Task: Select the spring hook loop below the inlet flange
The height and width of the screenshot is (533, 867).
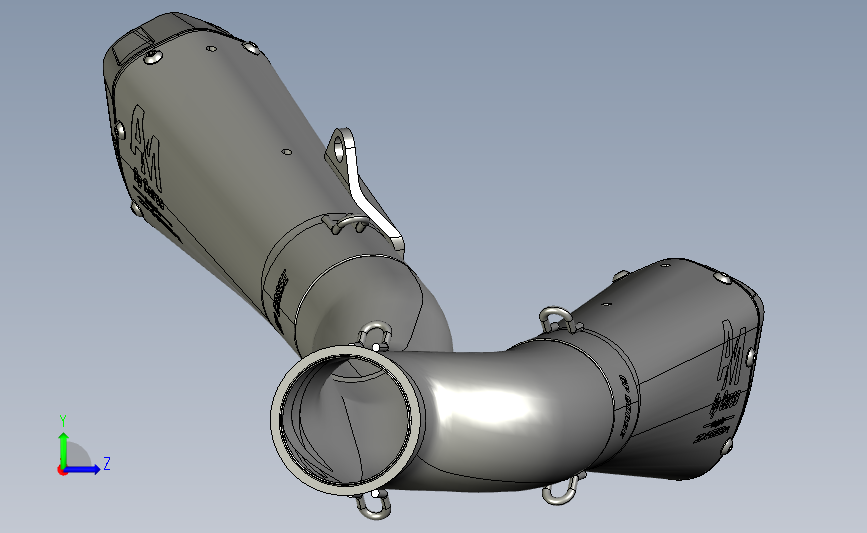Action: click(373, 504)
